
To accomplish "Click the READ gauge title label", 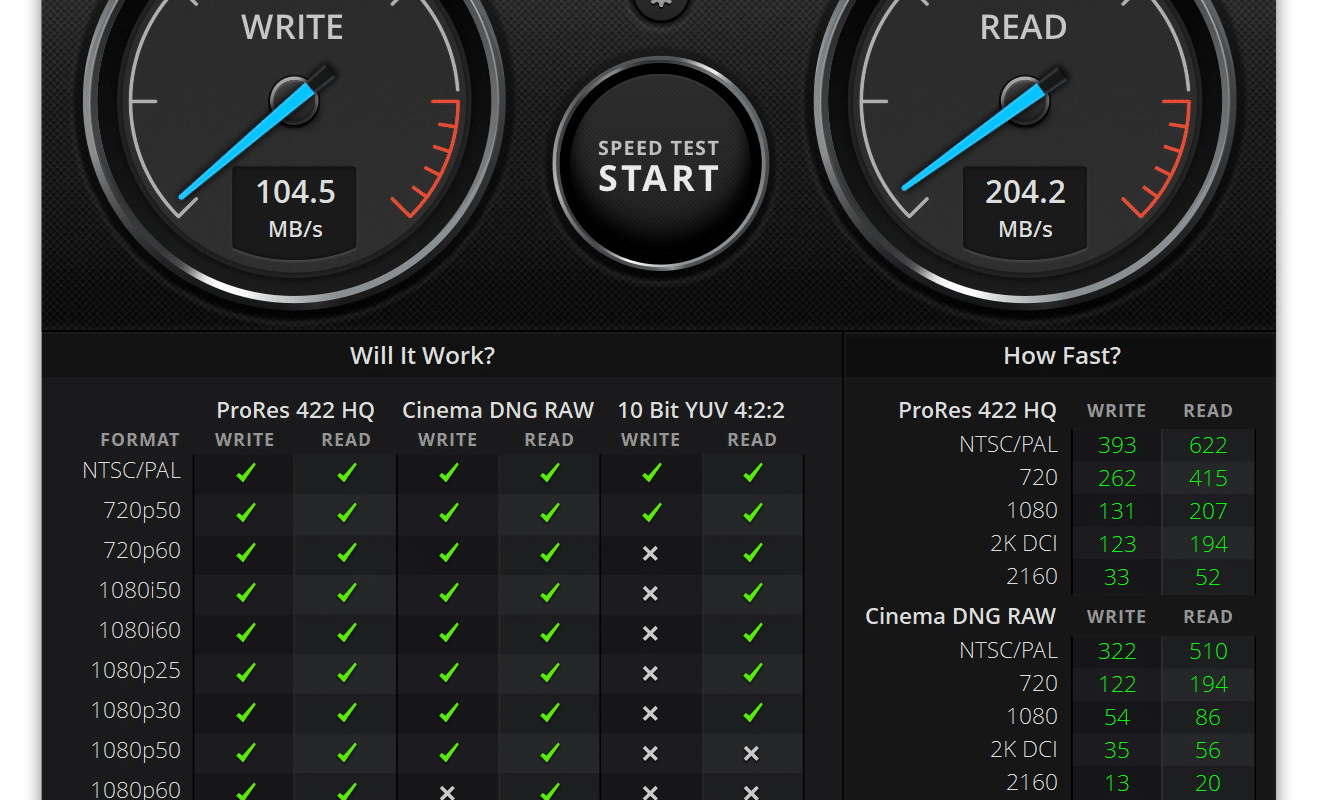I will pos(1023,28).
